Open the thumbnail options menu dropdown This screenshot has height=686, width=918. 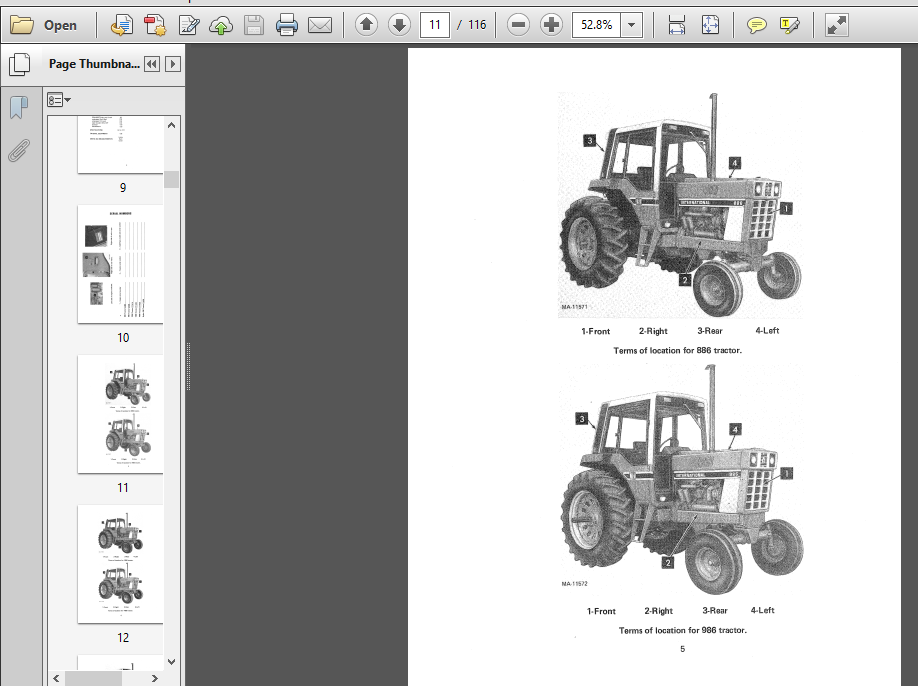tap(59, 100)
